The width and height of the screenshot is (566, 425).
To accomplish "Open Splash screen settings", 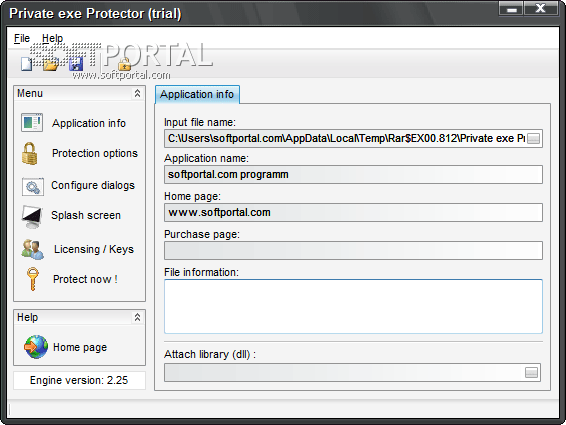I will click(x=86, y=215).
